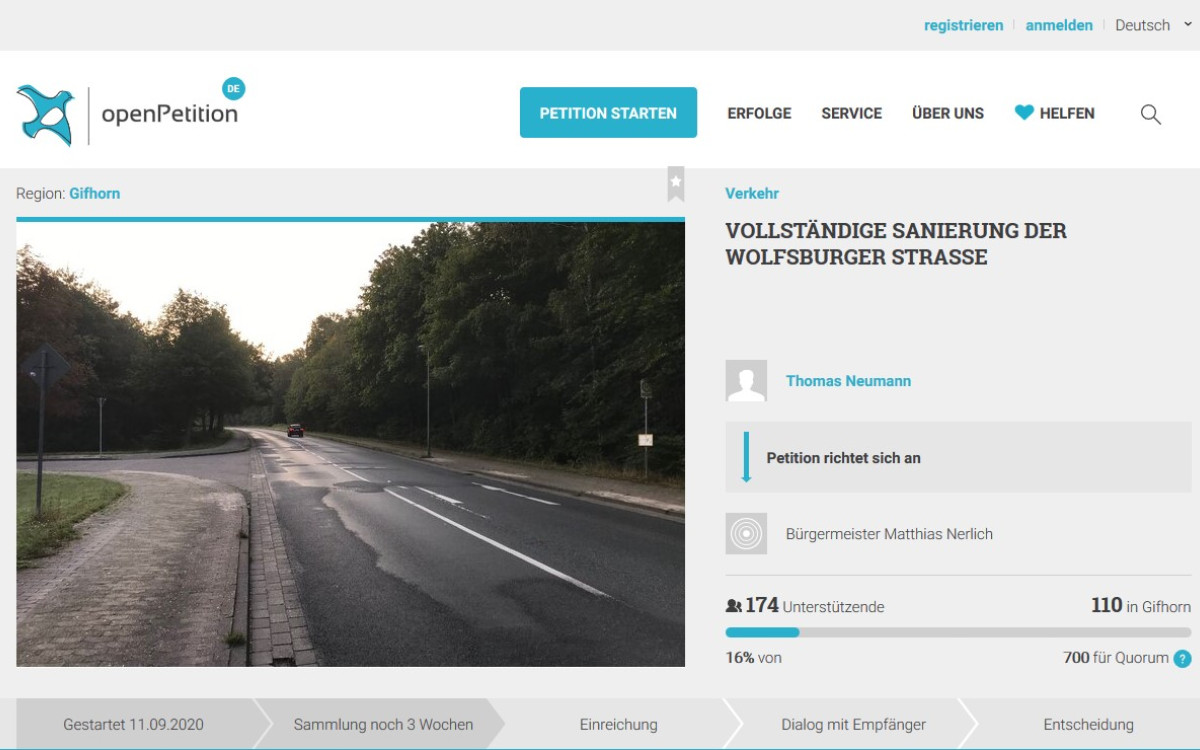Open the Service menu item
1200x750 pixels.
(x=851, y=113)
